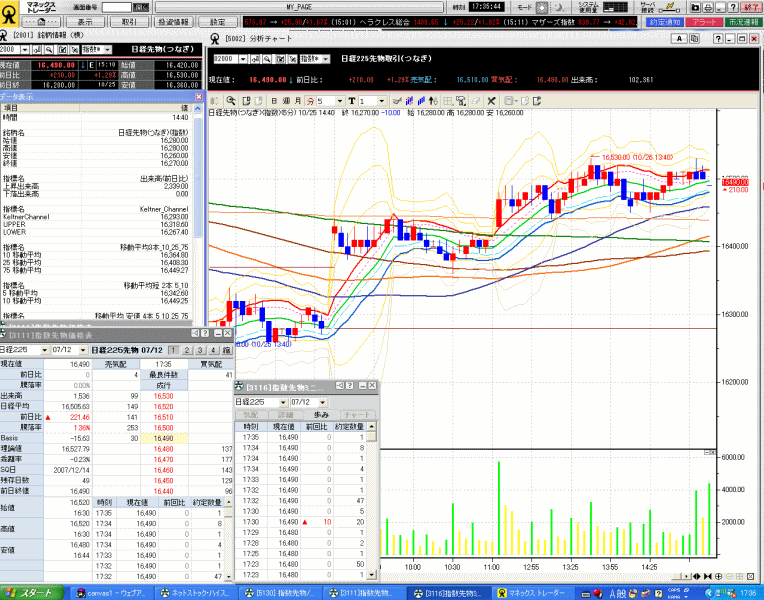Screen dimensions: 764x600
Task: Open the アラート panel
Action: pyautogui.click(x=704, y=22)
